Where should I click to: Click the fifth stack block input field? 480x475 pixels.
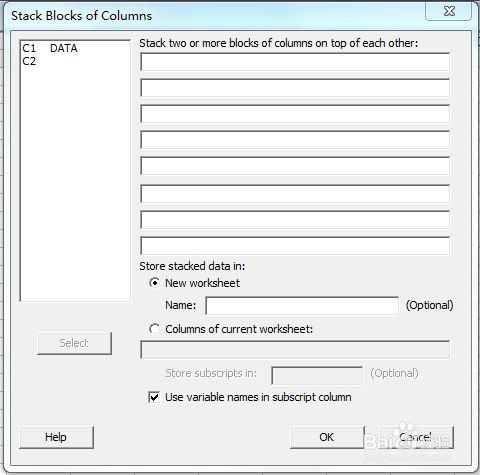point(295,166)
